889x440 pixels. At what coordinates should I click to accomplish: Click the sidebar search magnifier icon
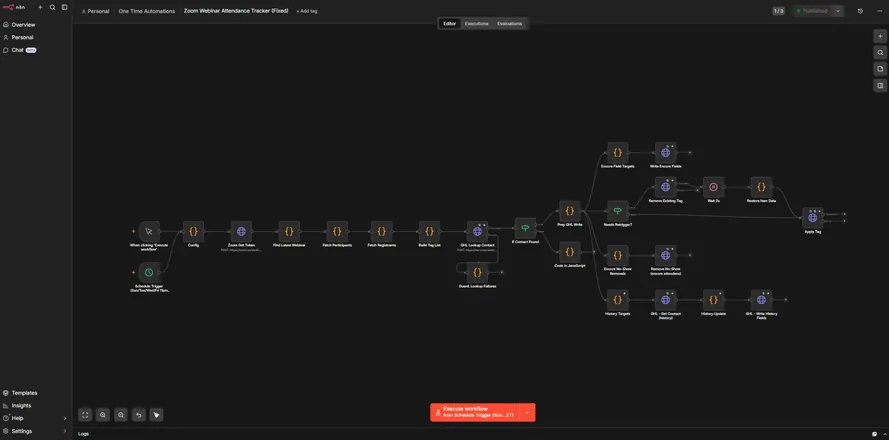coord(52,7)
